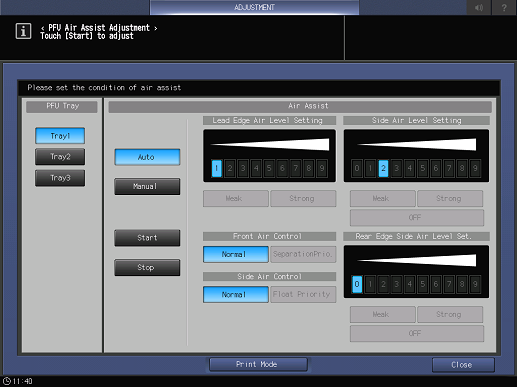Set Side Air Level to 2
517x387 pixels.
(383, 168)
